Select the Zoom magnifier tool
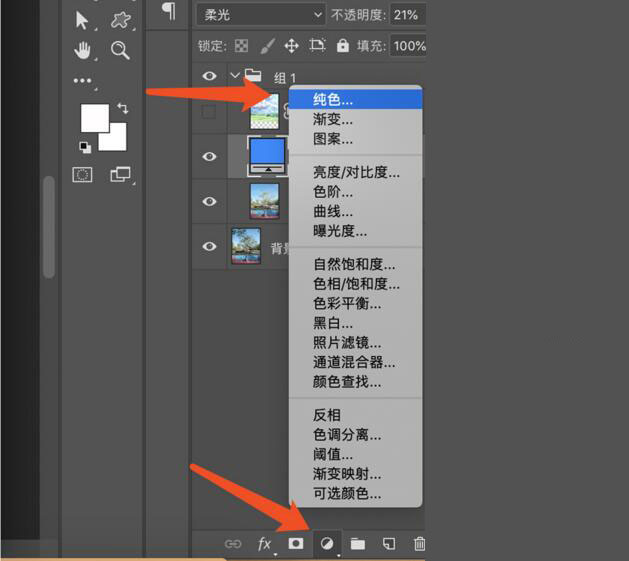 point(120,50)
